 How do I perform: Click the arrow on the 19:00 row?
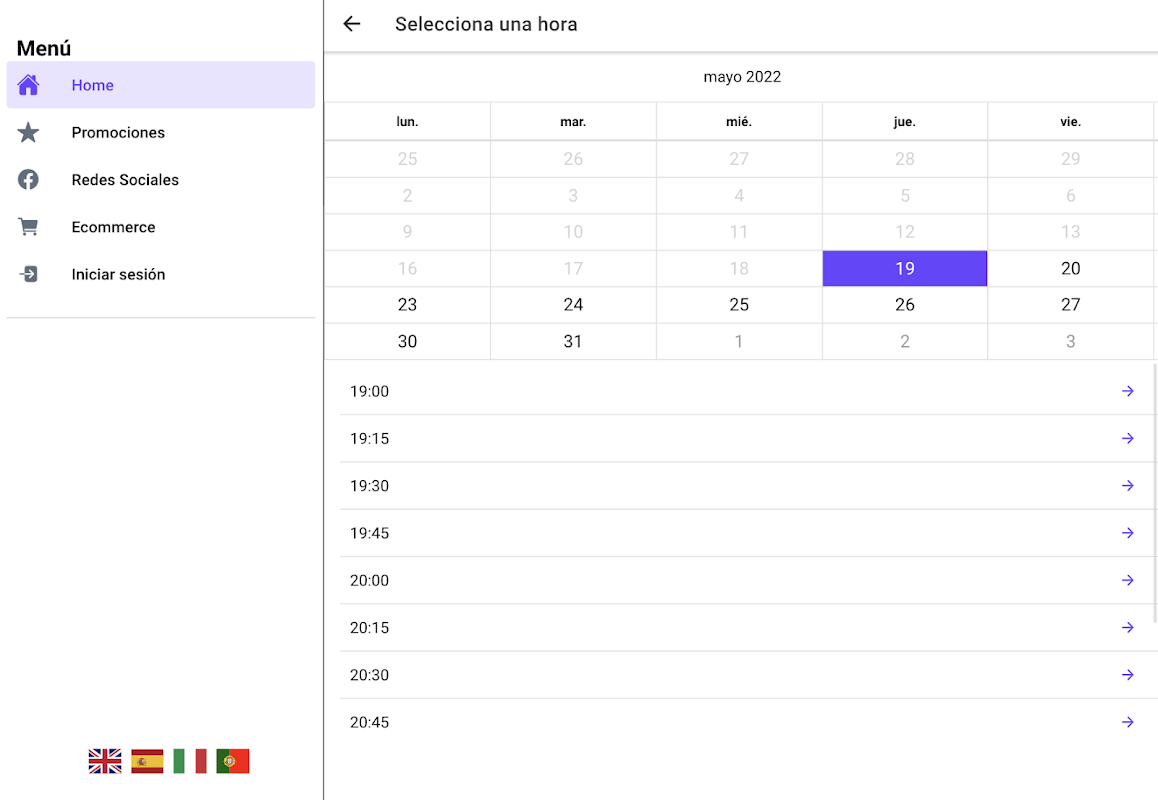(1128, 391)
